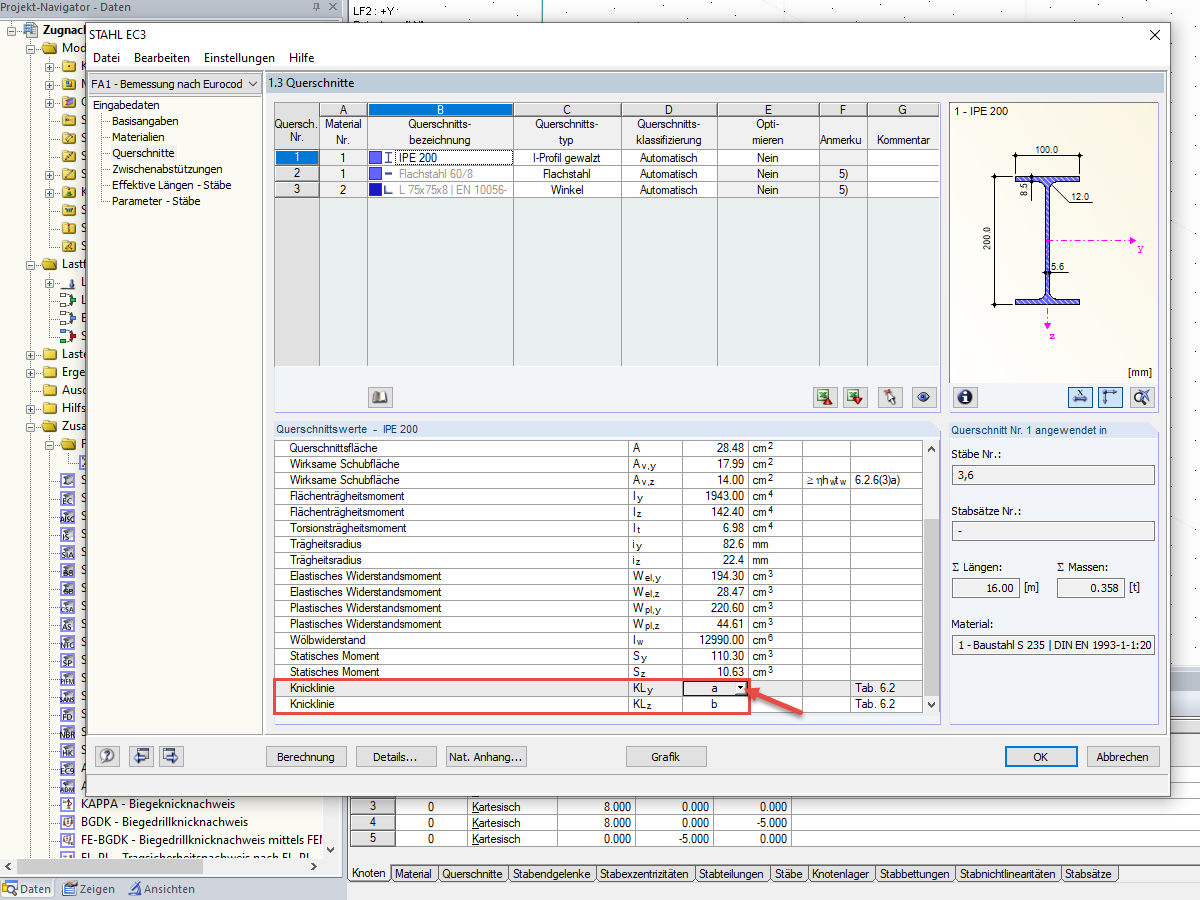Click the Berechnung button
This screenshot has width=1200, height=900.
click(x=307, y=757)
